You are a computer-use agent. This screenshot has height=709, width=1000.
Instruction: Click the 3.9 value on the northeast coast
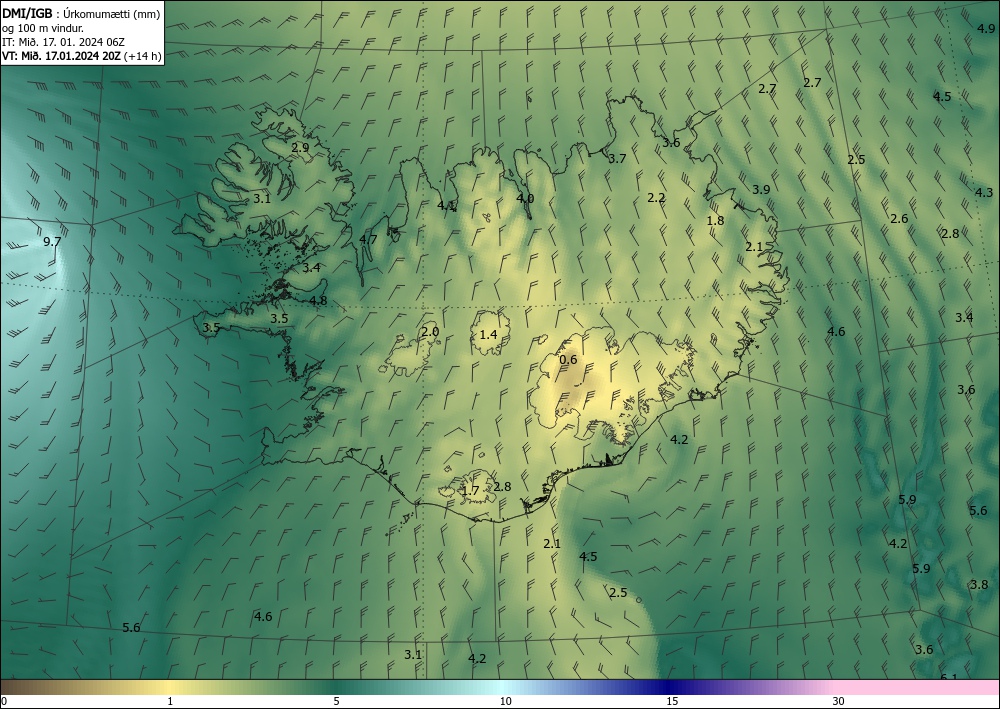click(x=761, y=189)
